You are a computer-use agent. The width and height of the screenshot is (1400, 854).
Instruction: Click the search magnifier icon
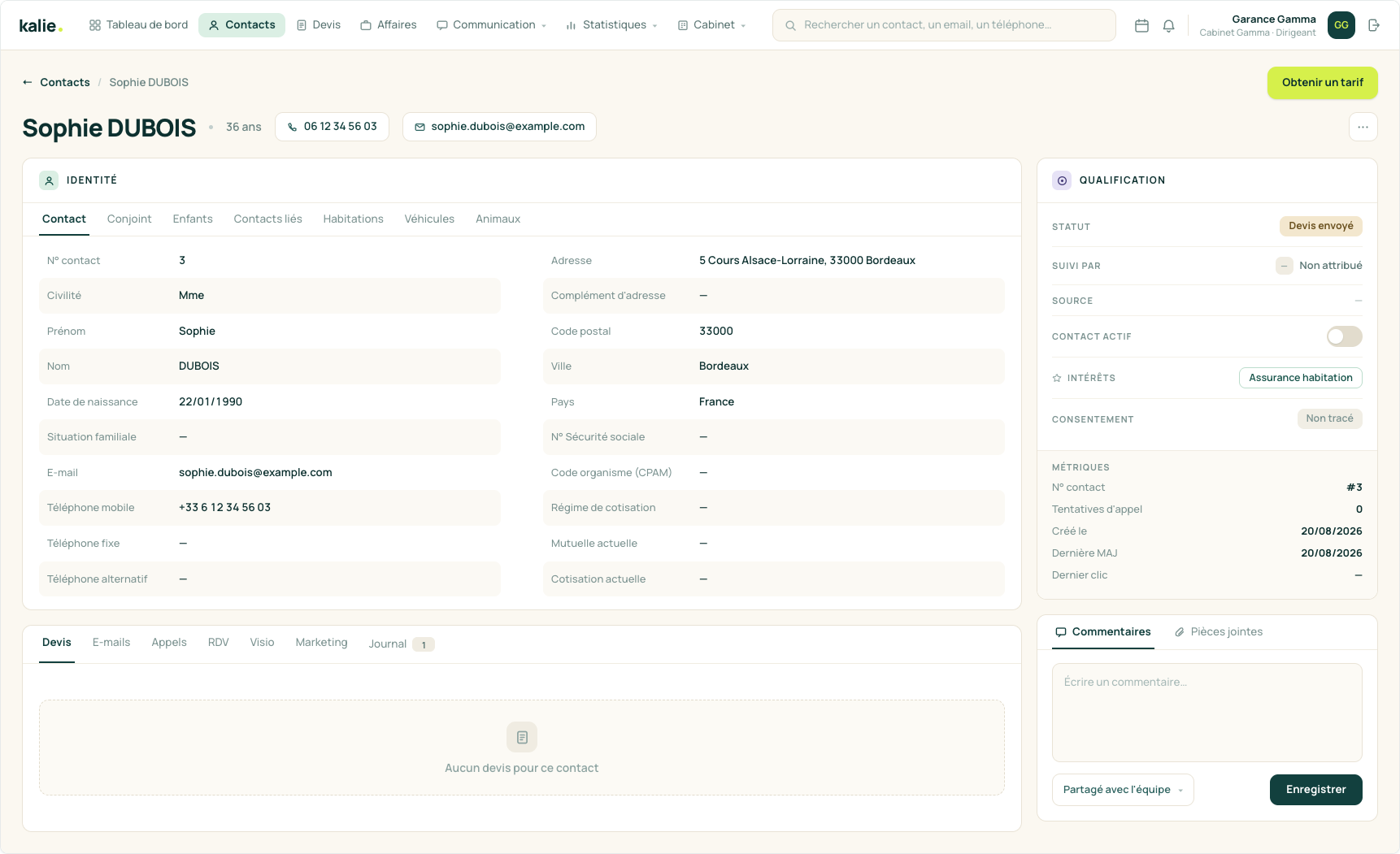tap(790, 25)
